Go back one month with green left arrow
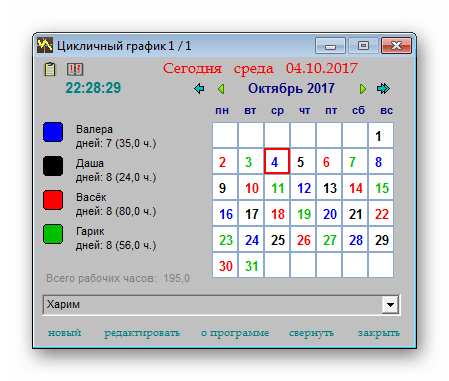The width and height of the screenshot is (449, 381). (x=221, y=89)
